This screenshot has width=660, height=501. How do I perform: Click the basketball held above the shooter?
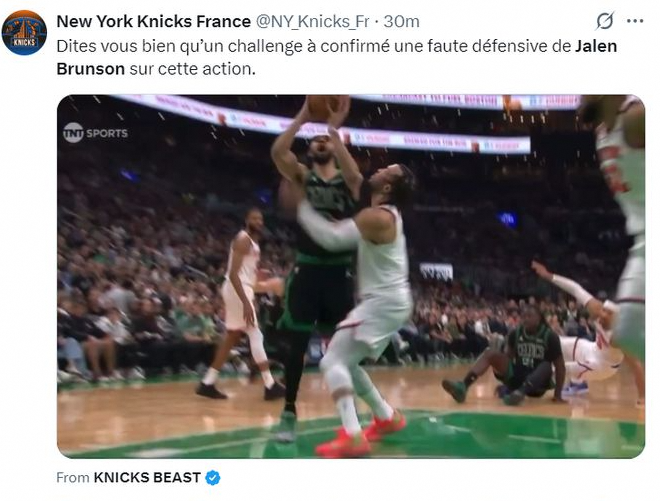(x=325, y=107)
